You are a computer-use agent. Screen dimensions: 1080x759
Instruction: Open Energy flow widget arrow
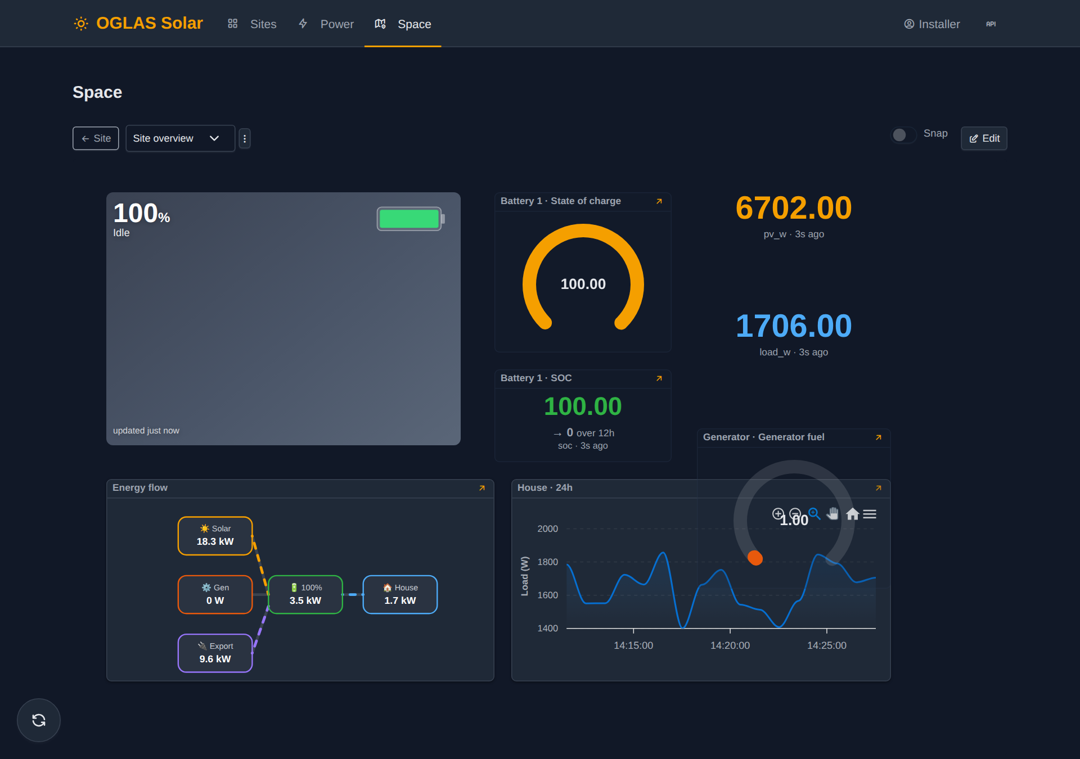point(482,488)
